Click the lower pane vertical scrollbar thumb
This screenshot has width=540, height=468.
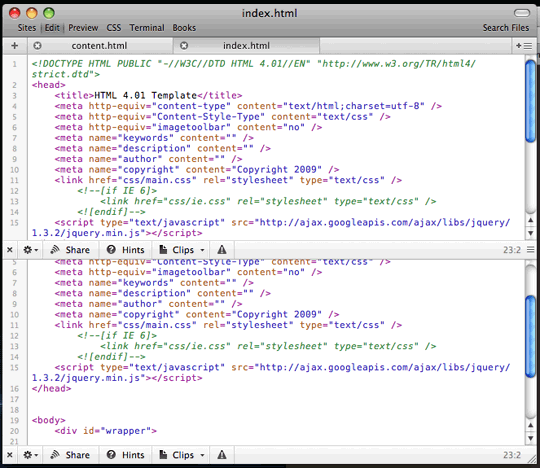tap(531, 336)
